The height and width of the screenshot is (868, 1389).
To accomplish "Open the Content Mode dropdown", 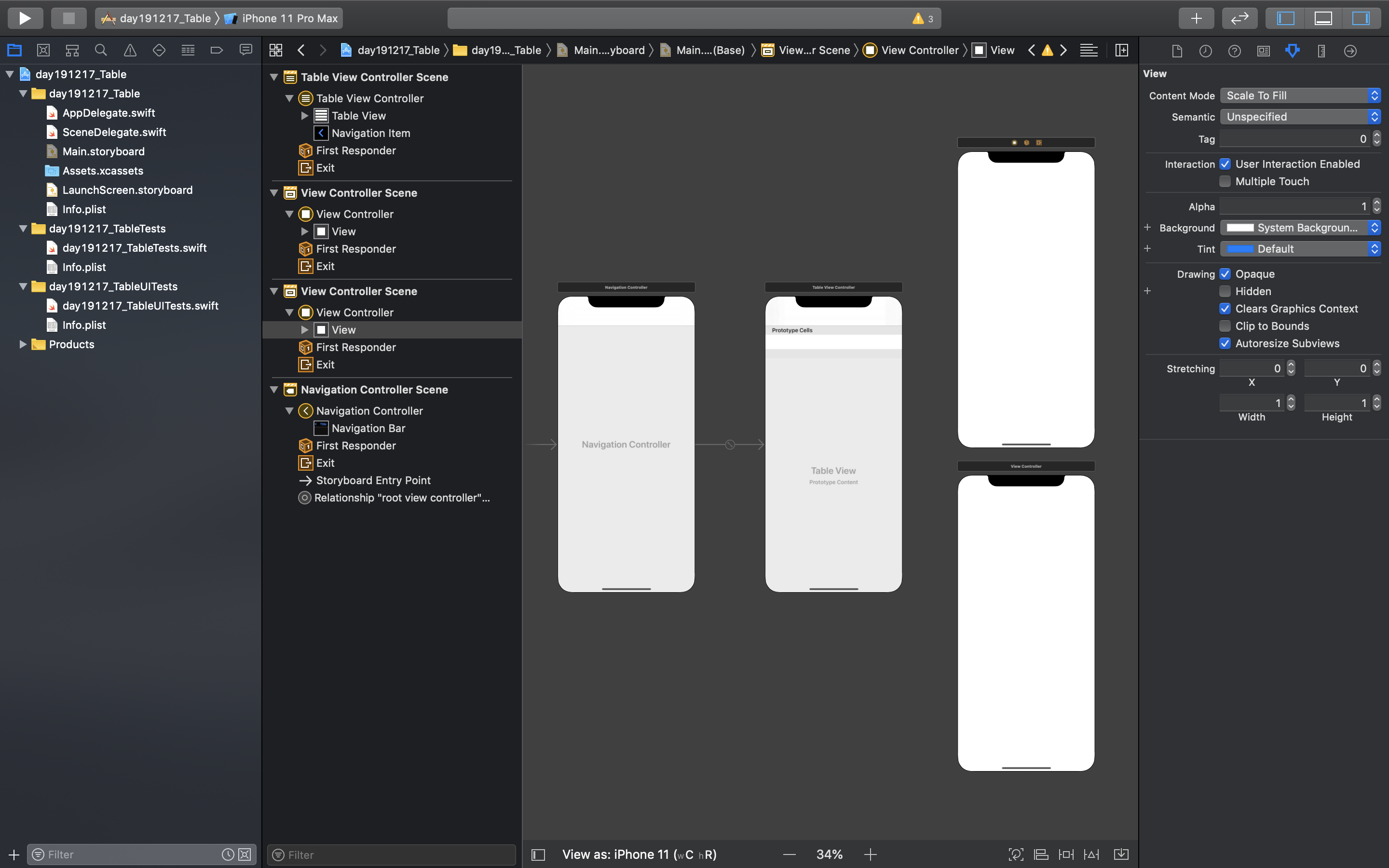I will coord(1299,96).
